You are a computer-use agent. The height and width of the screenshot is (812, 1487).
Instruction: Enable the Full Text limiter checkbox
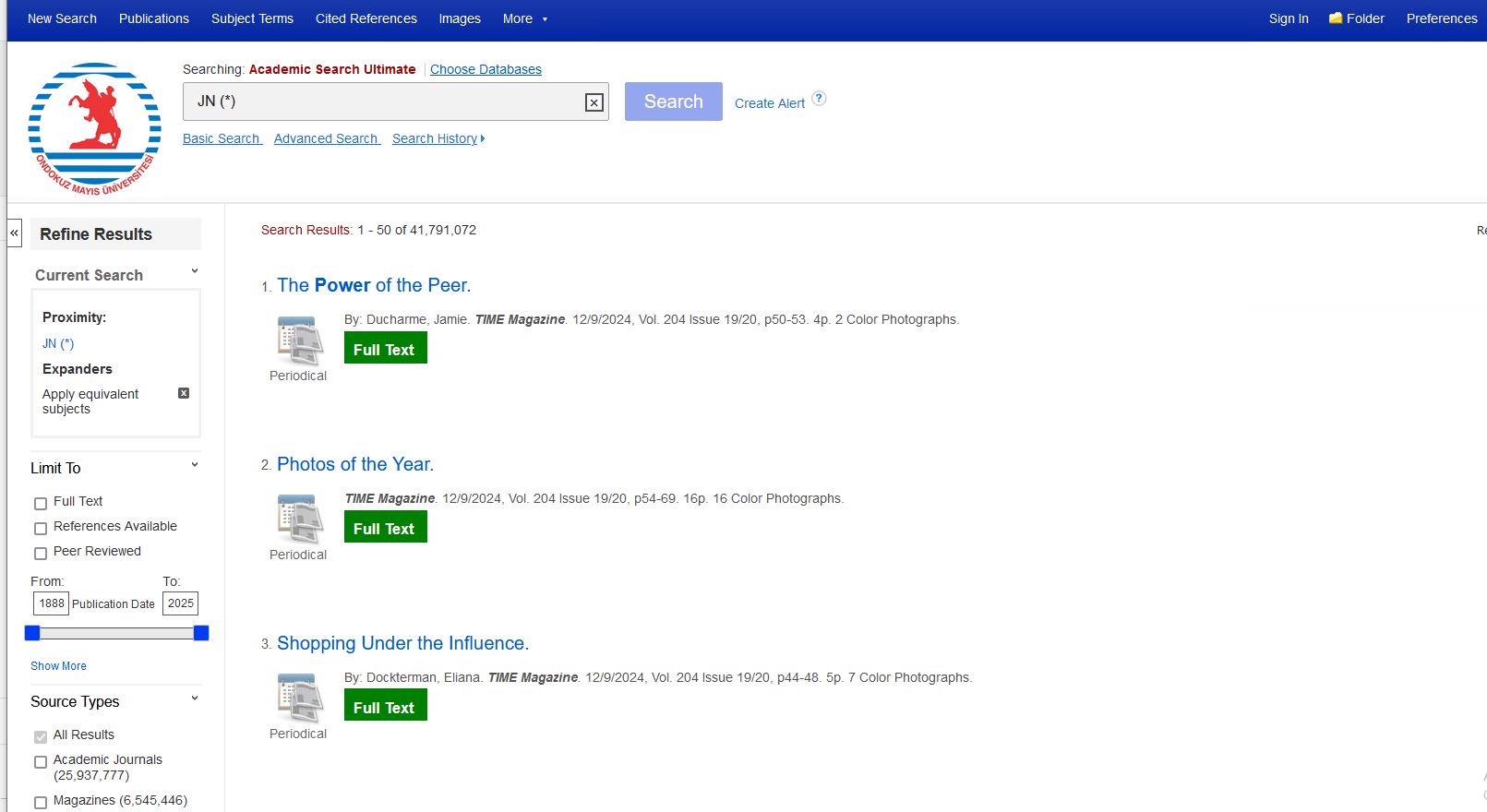click(41, 504)
